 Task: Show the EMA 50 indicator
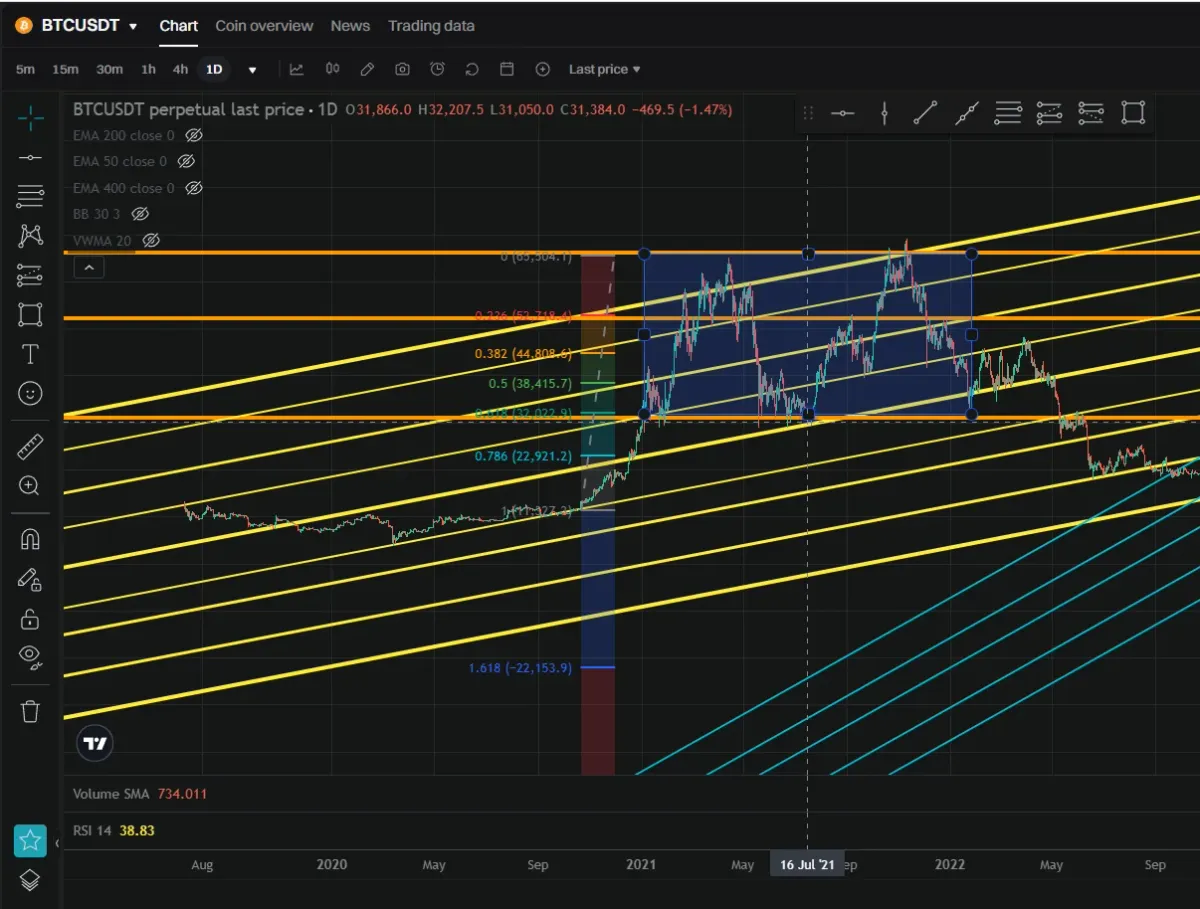tap(185, 161)
